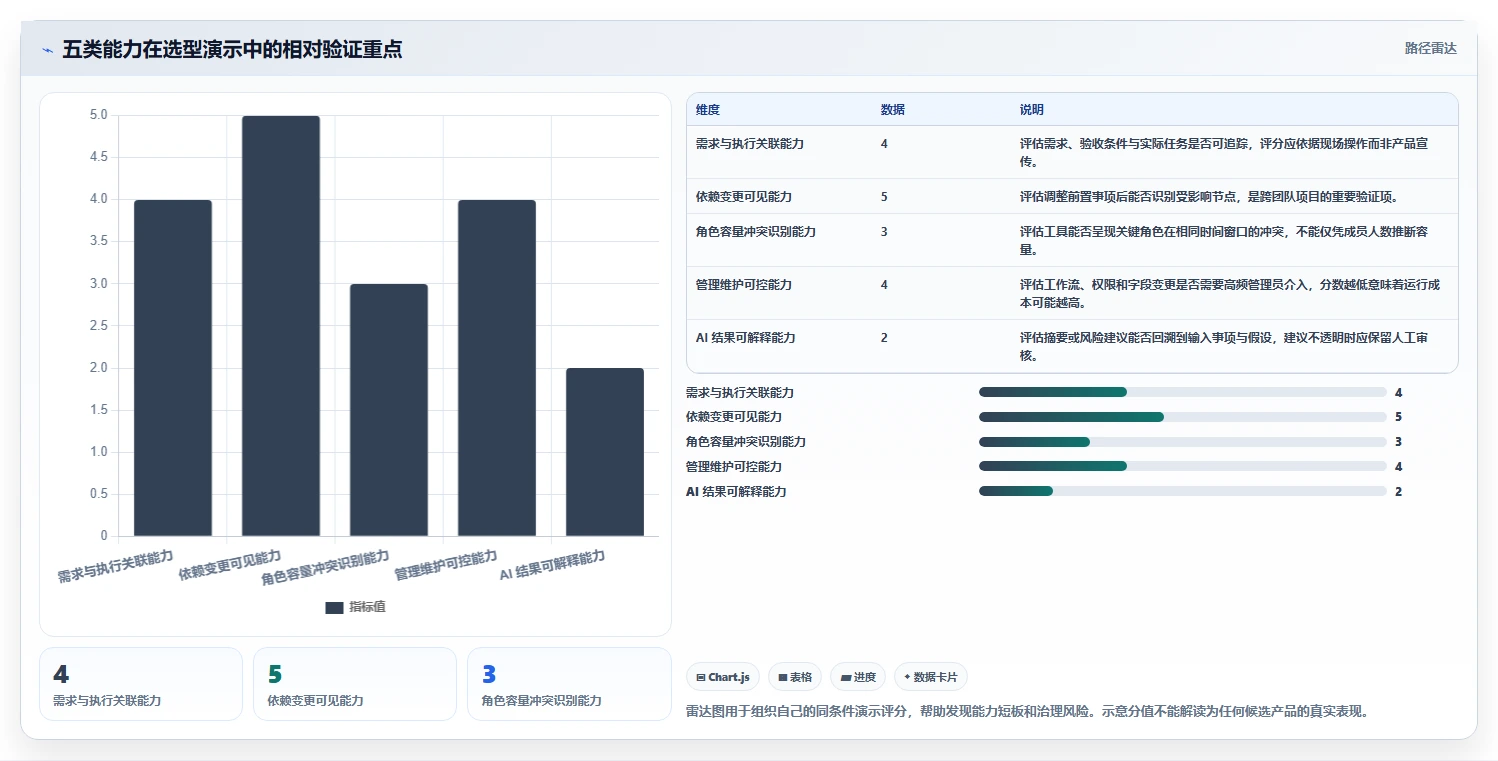Click the progress bar for AI 结果可解释能力
The width and height of the screenshot is (1498, 761).
[1183, 491]
